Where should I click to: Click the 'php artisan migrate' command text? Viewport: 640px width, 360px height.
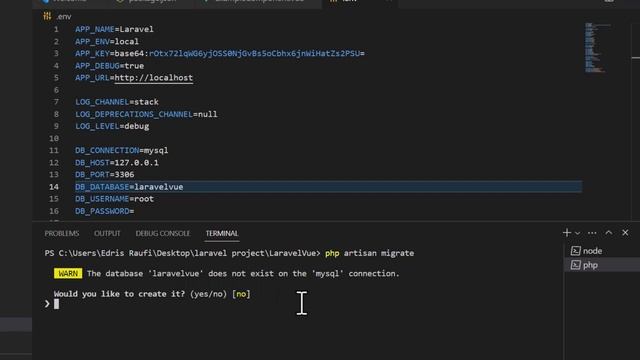pyautogui.click(x=369, y=253)
